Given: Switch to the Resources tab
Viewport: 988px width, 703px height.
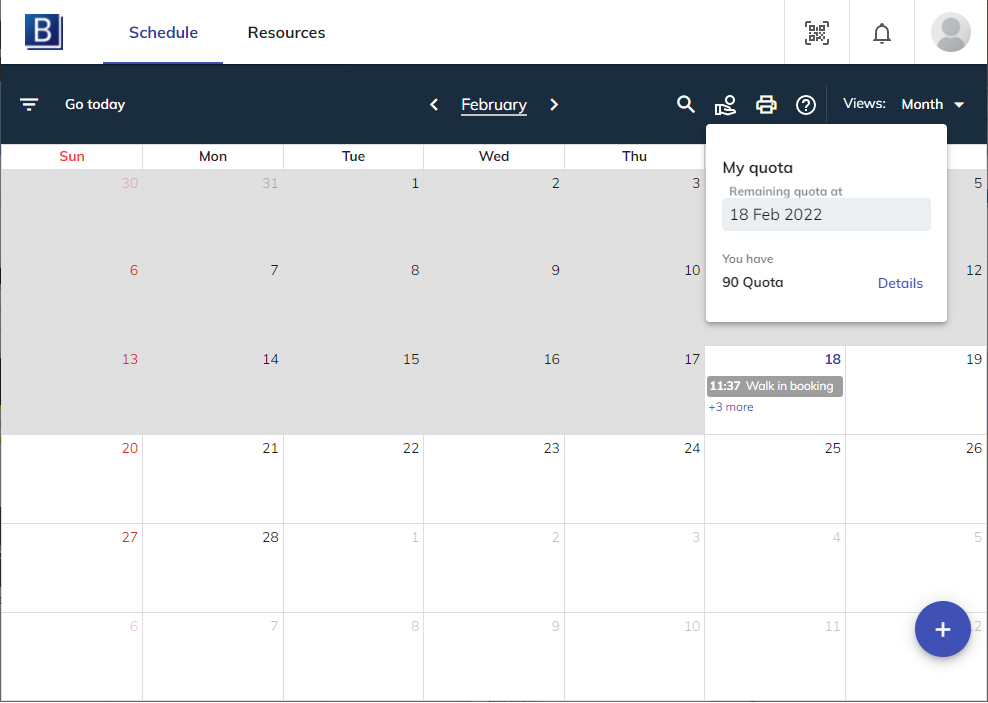Looking at the screenshot, I should (x=286, y=33).
